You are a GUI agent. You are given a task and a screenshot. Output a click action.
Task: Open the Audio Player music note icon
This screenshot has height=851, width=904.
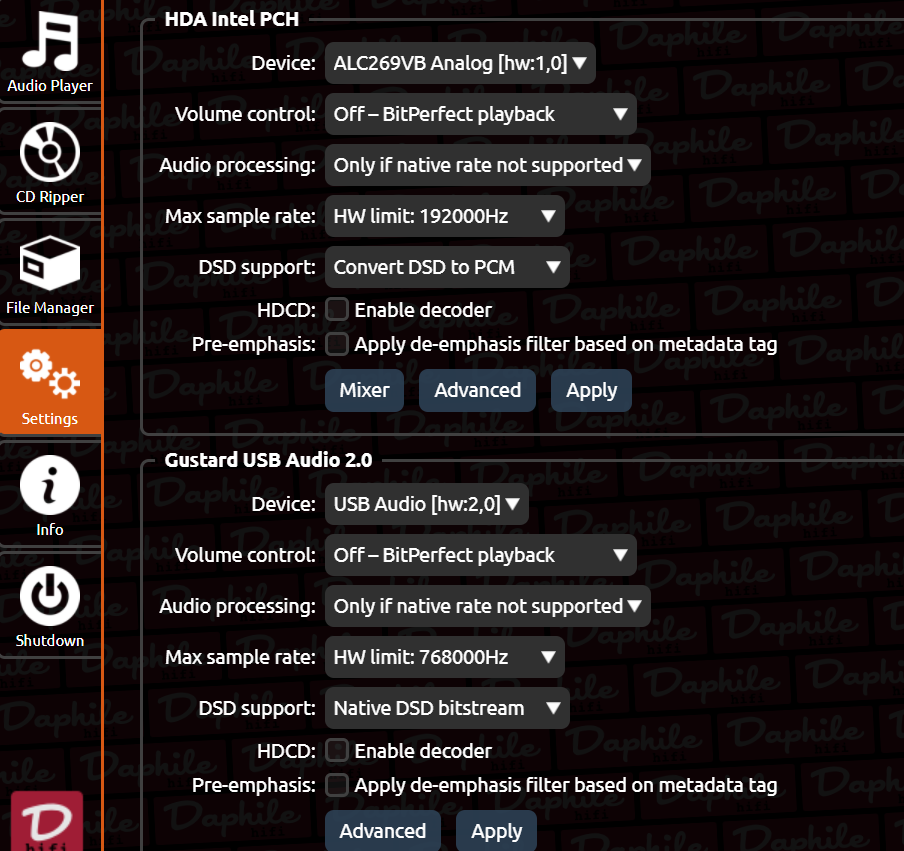(x=50, y=41)
